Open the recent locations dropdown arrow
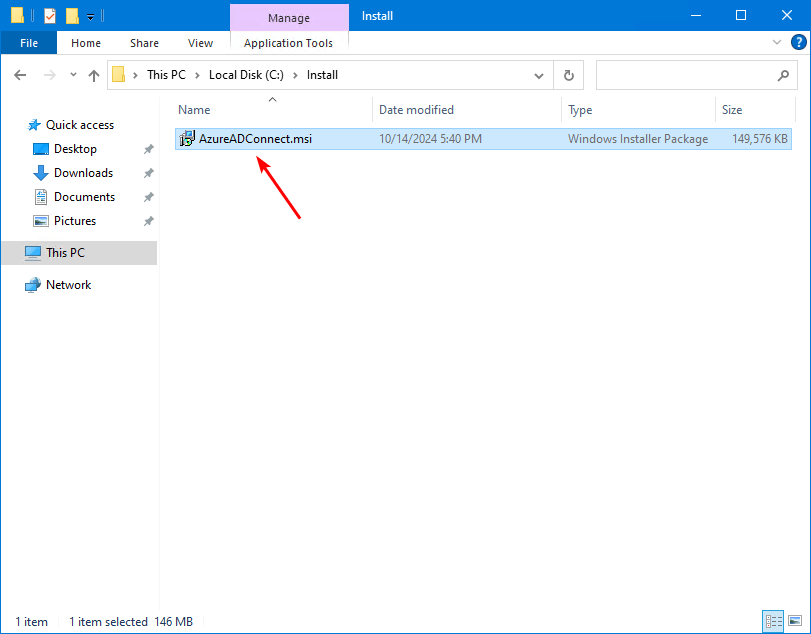The height and width of the screenshot is (634, 811). click(73, 75)
